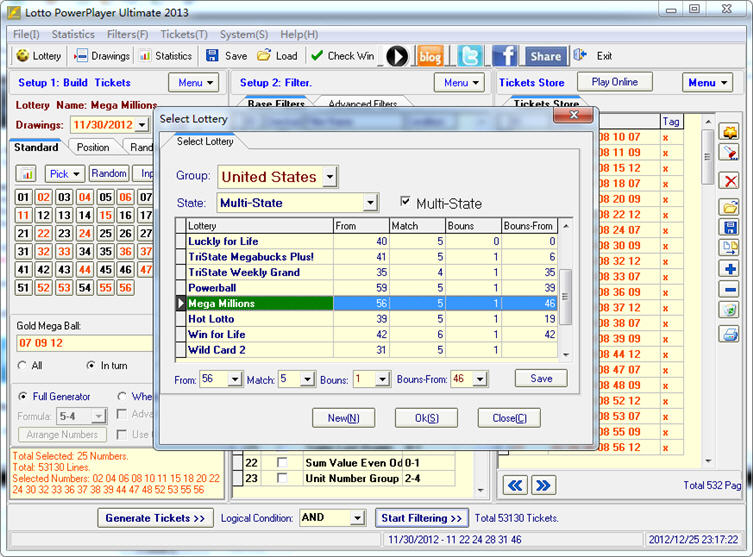
Task: Switch to the Position tab
Action: click(x=93, y=147)
